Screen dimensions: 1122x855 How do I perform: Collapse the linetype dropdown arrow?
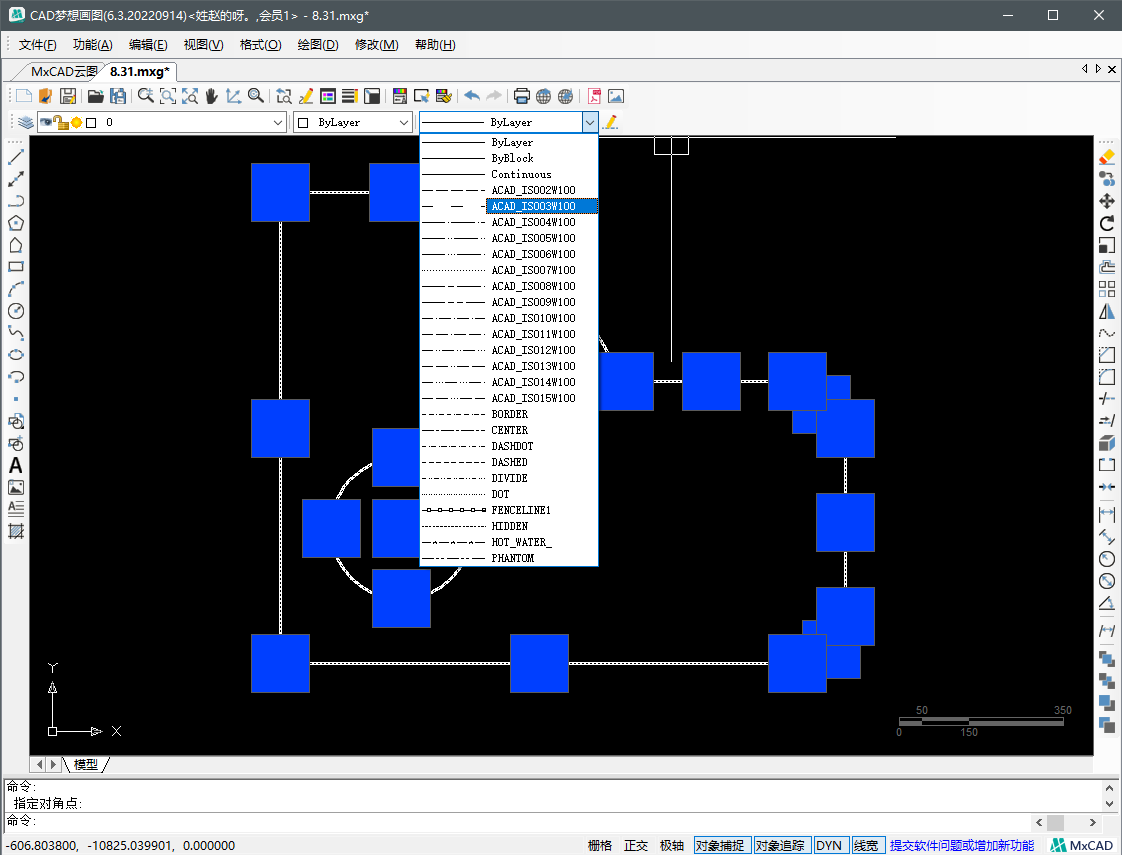tap(590, 122)
